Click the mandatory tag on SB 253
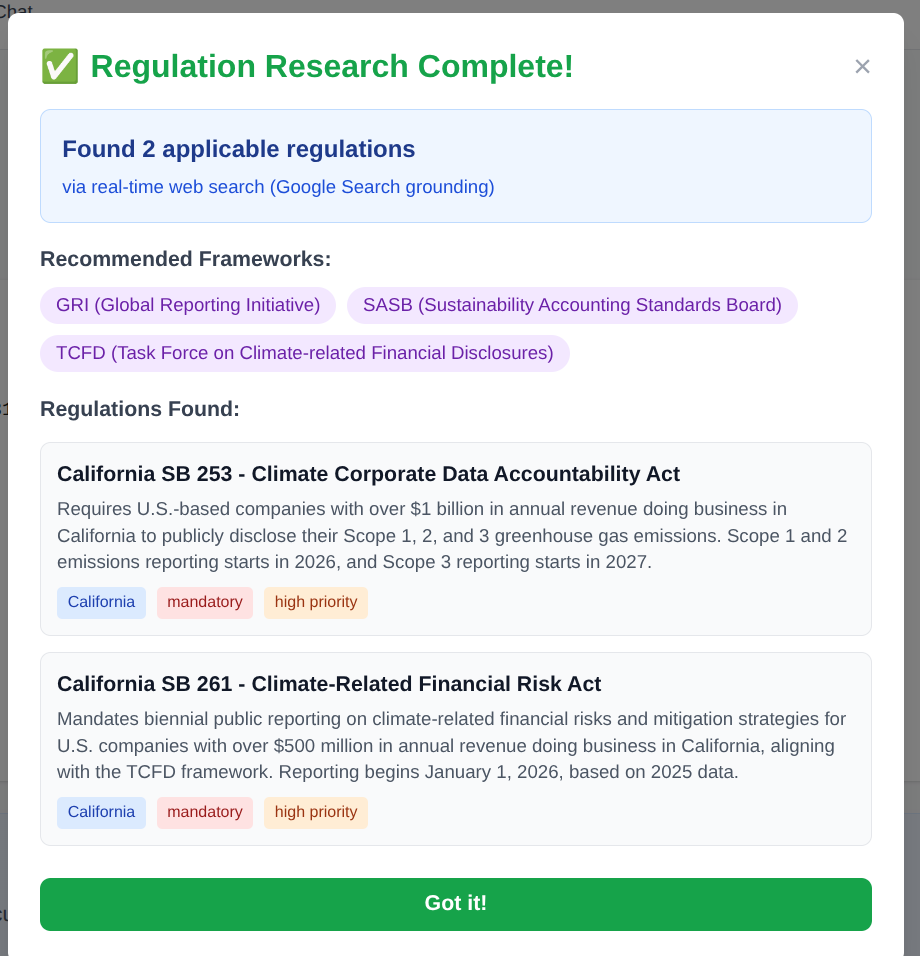 204,602
